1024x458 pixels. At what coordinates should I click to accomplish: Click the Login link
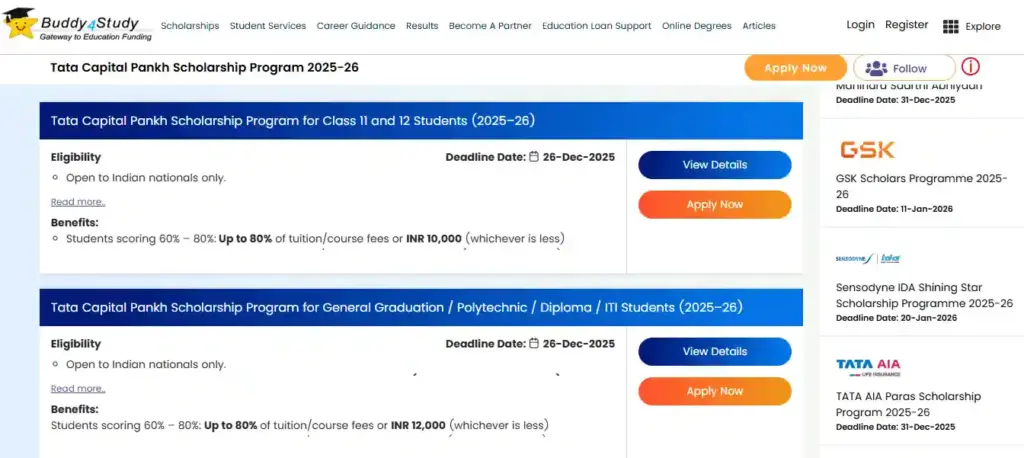860,25
